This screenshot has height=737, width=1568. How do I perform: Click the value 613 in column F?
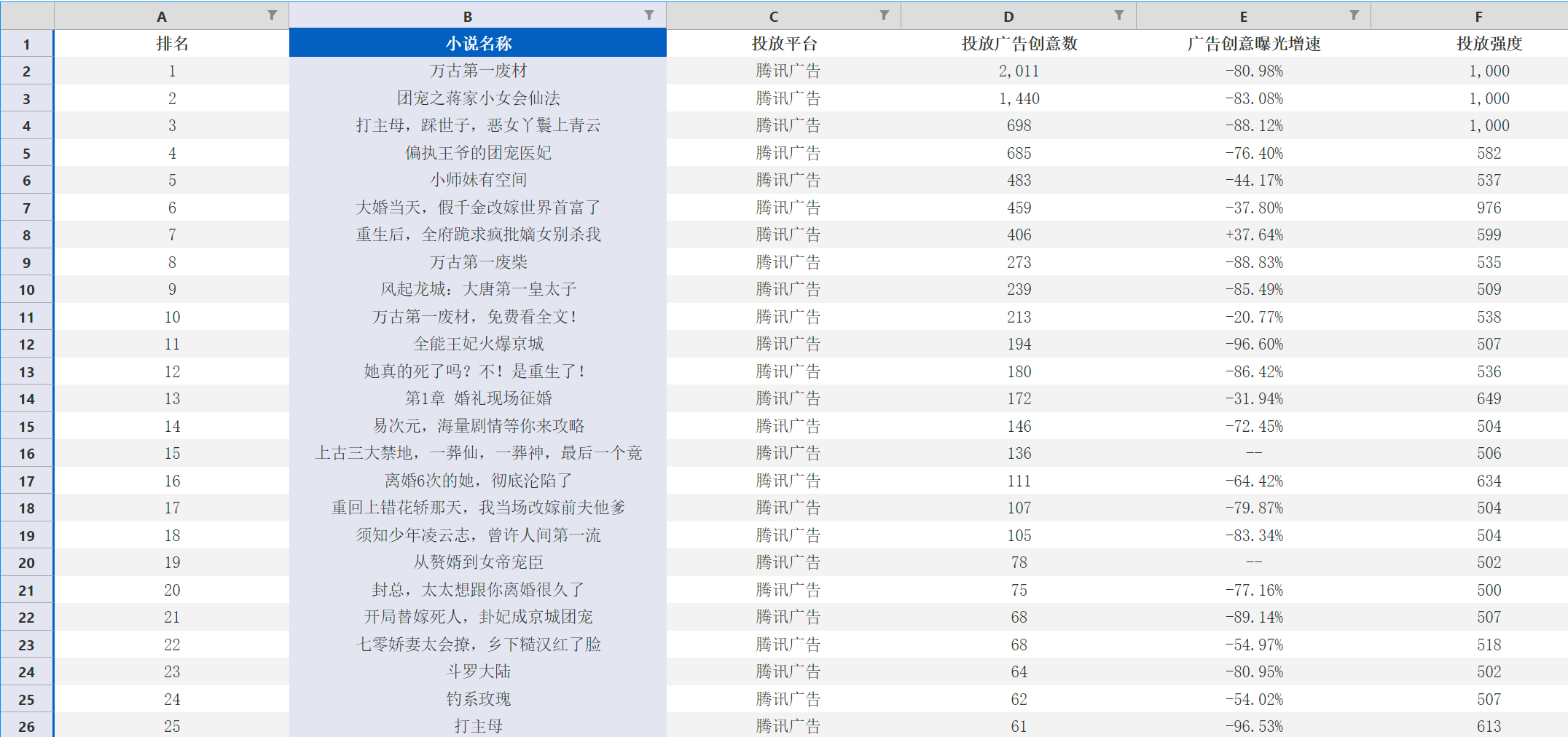tap(1489, 726)
